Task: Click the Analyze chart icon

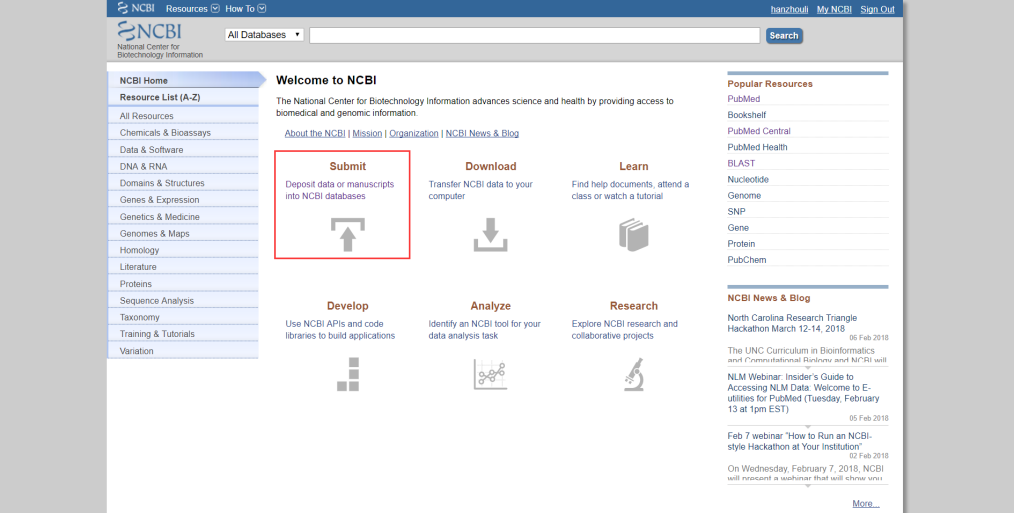Action: click(x=490, y=374)
